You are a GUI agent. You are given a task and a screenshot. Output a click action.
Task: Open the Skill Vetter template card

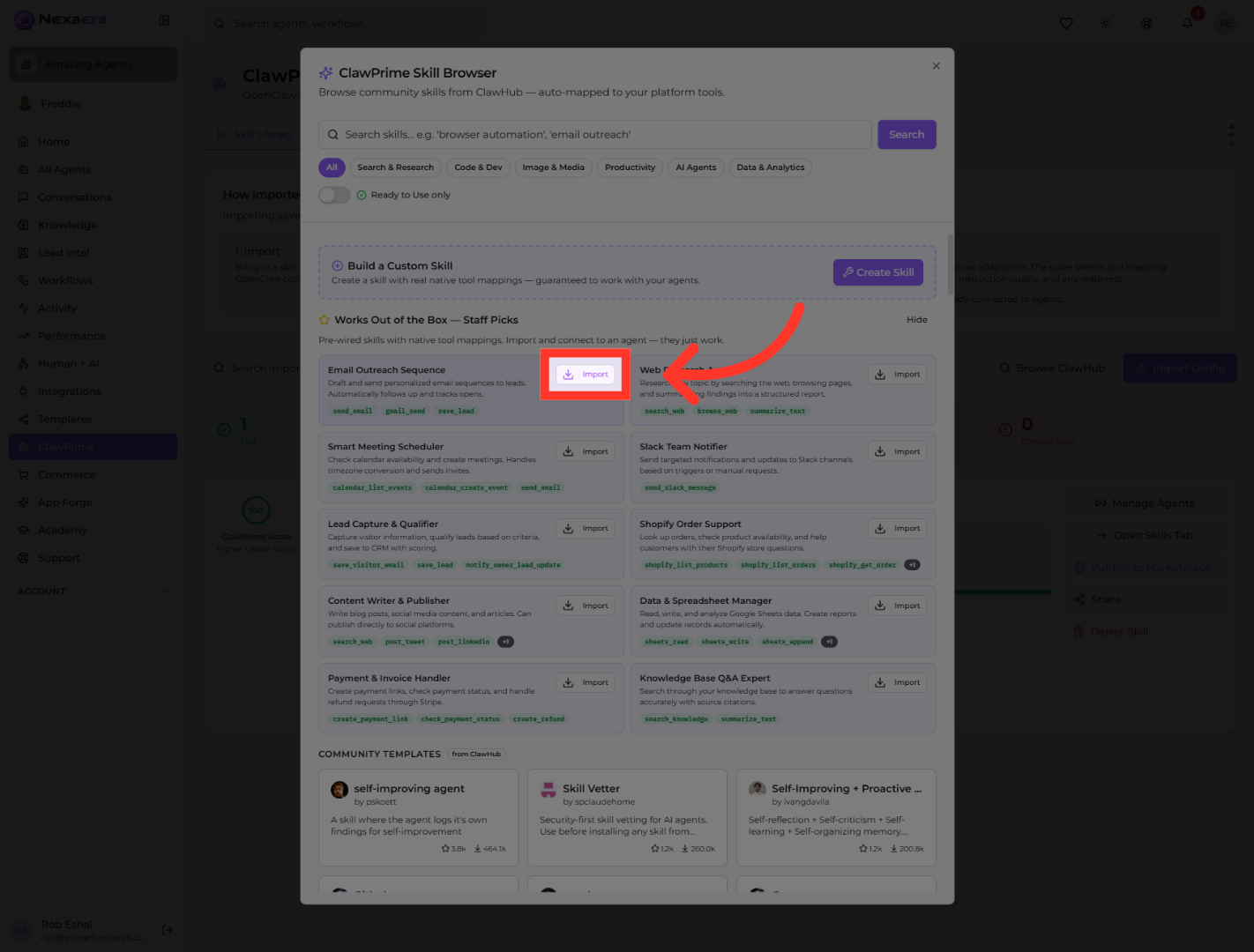click(627, 817)
